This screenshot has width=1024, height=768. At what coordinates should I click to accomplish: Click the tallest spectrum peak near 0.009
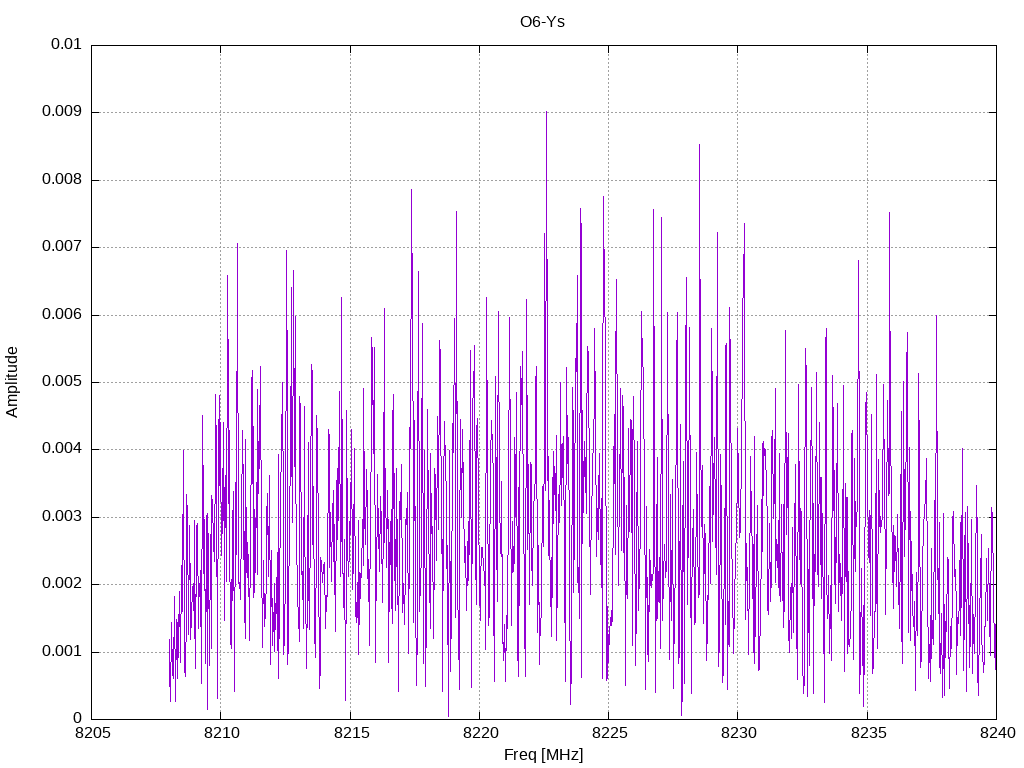coord(547,112)
